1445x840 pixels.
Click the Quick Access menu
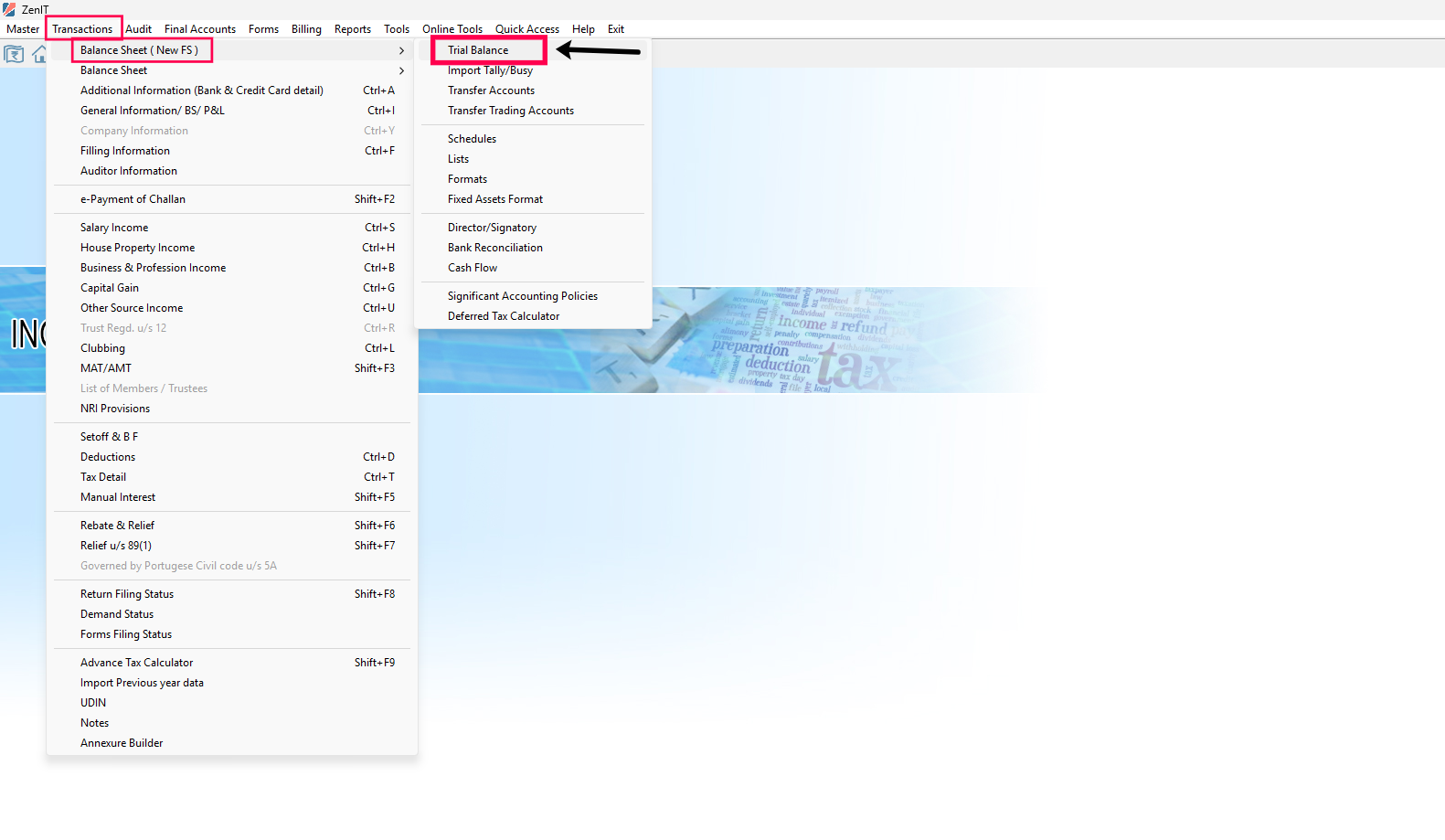click(x=526, y=29)
